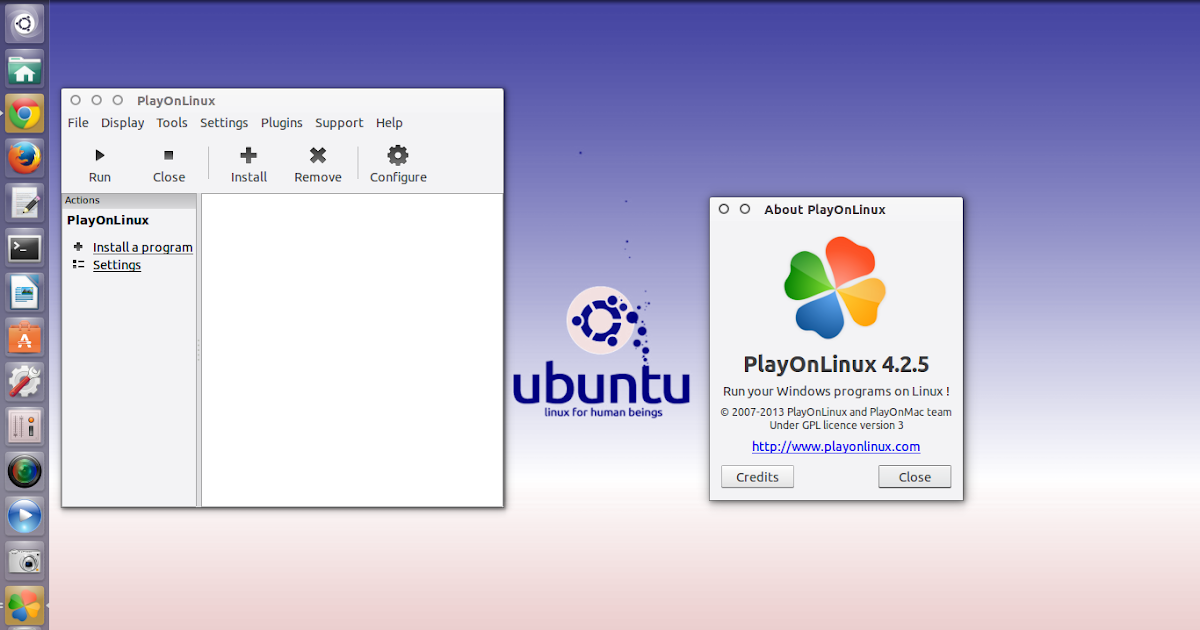Open the Support menu

(x=339, y=123)
